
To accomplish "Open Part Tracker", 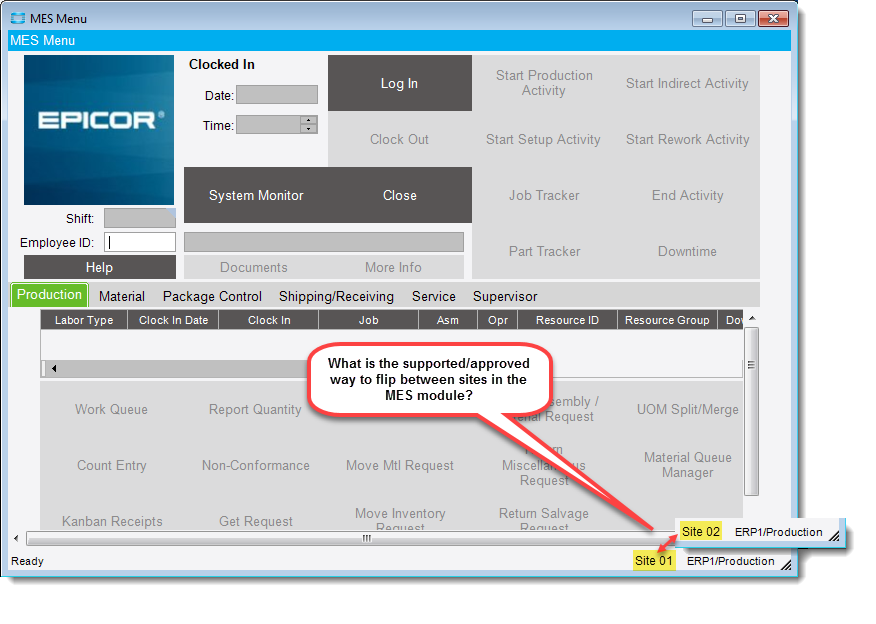I will pos(544,251).
